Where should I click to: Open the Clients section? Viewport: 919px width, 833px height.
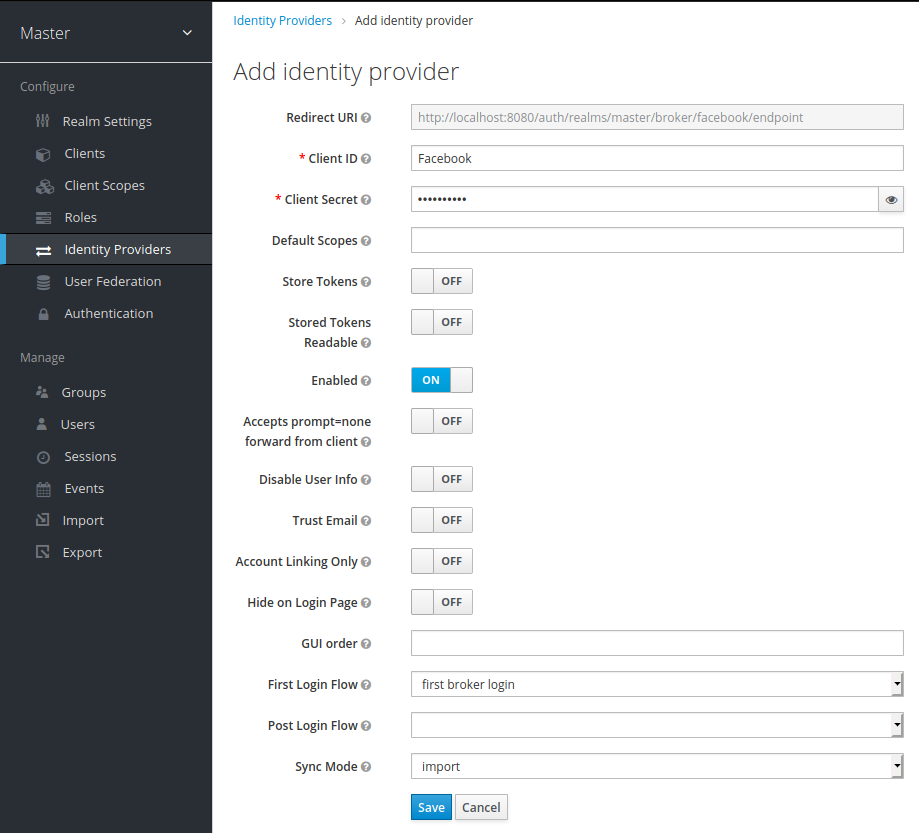click(84, 154)
